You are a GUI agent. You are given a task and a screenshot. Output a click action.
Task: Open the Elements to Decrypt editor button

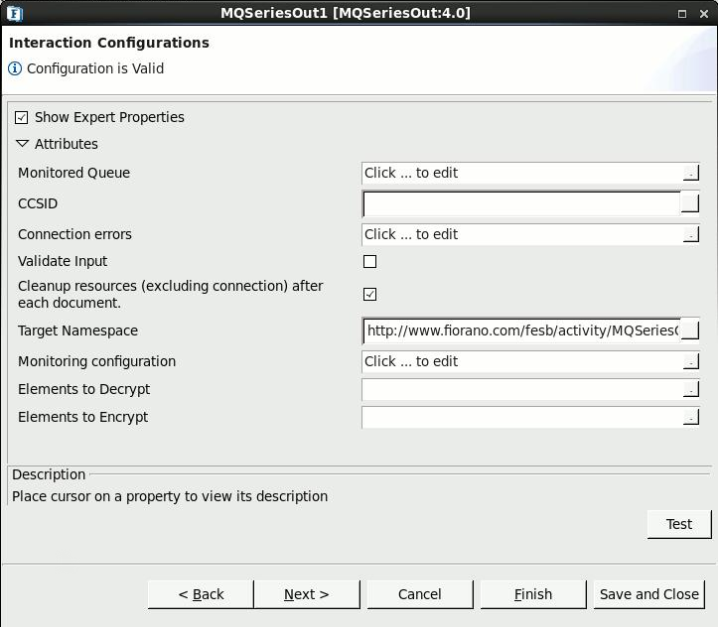point(691,389)
